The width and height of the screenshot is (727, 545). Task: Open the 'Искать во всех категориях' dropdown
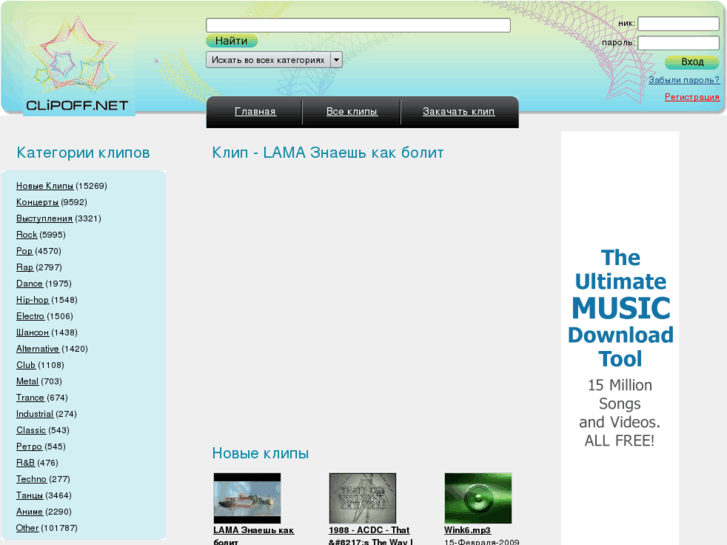click(274, 60)
